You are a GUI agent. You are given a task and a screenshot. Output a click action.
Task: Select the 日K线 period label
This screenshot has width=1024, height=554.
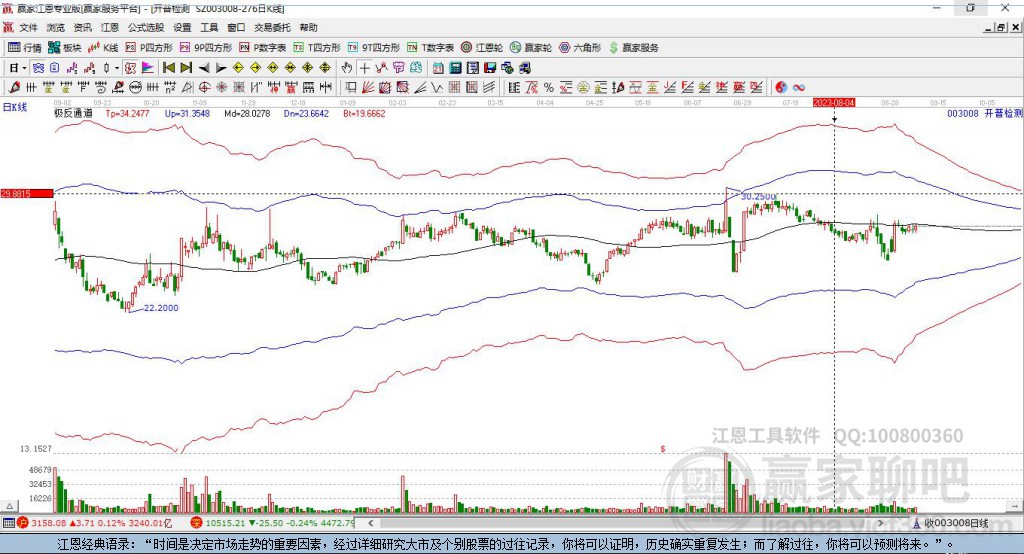14,107
